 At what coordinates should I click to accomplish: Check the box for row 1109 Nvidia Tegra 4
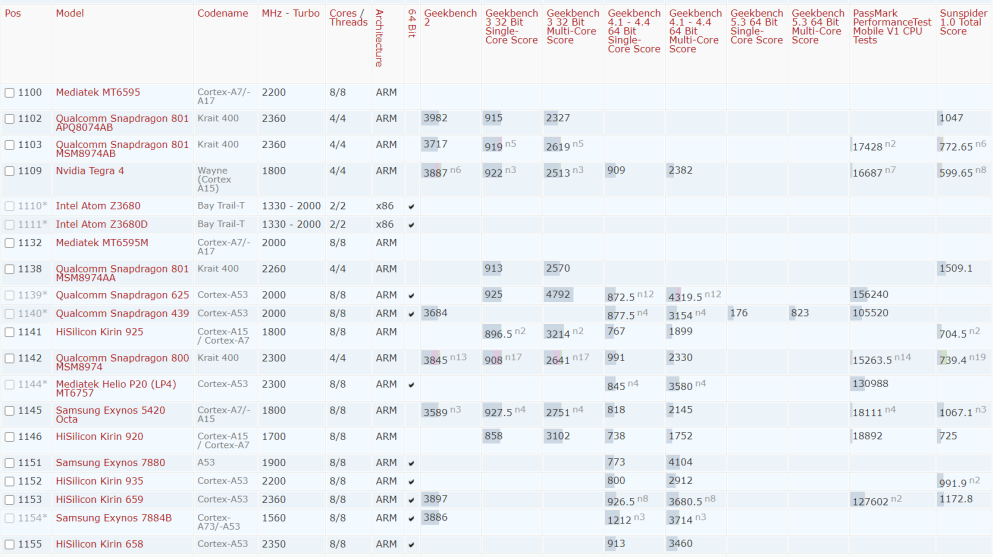point(10,171)
